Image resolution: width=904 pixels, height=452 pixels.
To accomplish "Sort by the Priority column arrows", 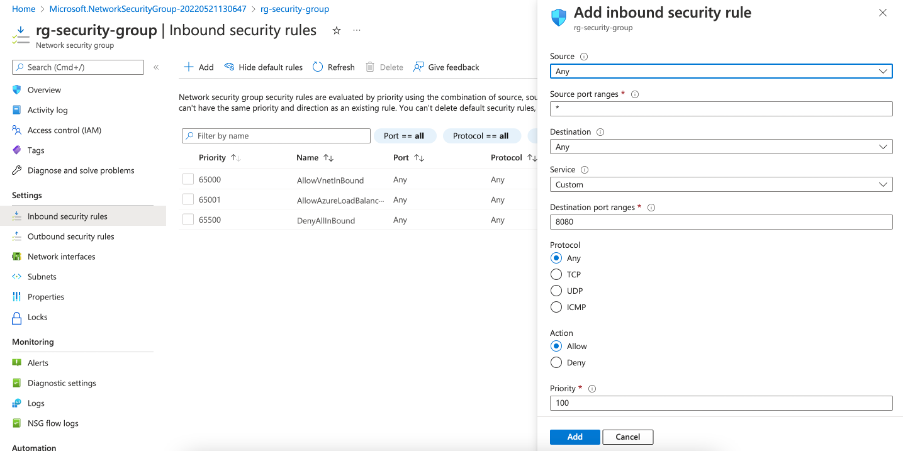I will pos(235,158).
